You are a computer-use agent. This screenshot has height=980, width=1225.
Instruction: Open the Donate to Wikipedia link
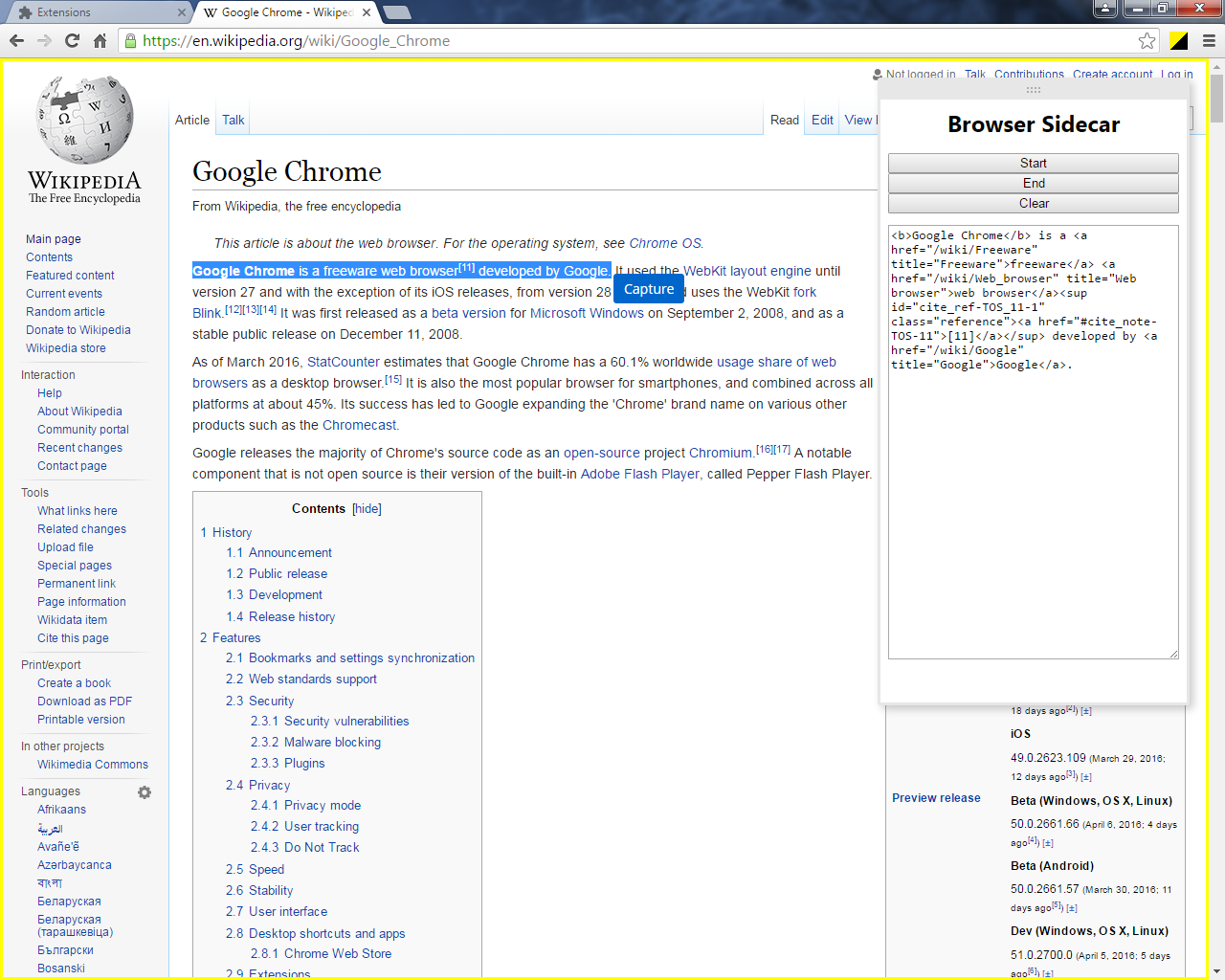[x=78, y=330]
